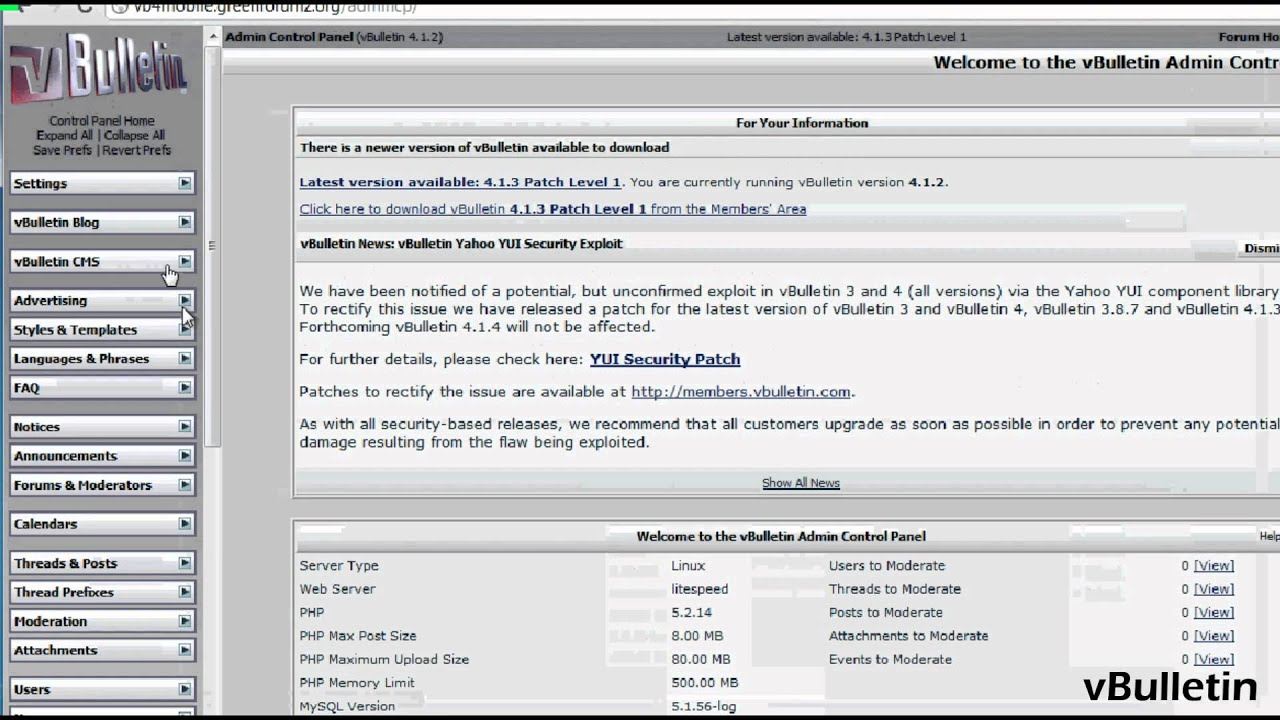Viewport: 1280px width, 720px height.
Task: View Users to Moderate
Action: coord(1214,566)
